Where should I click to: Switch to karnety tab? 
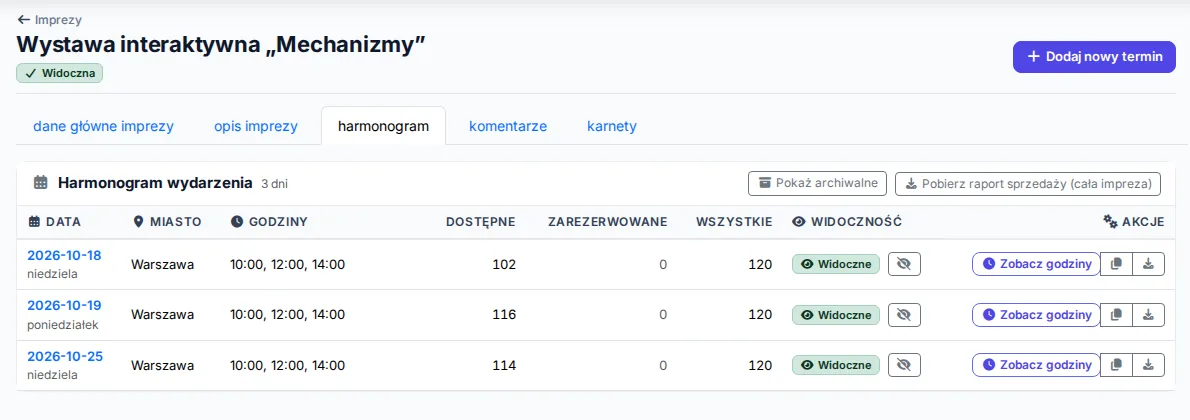[612, 126]
